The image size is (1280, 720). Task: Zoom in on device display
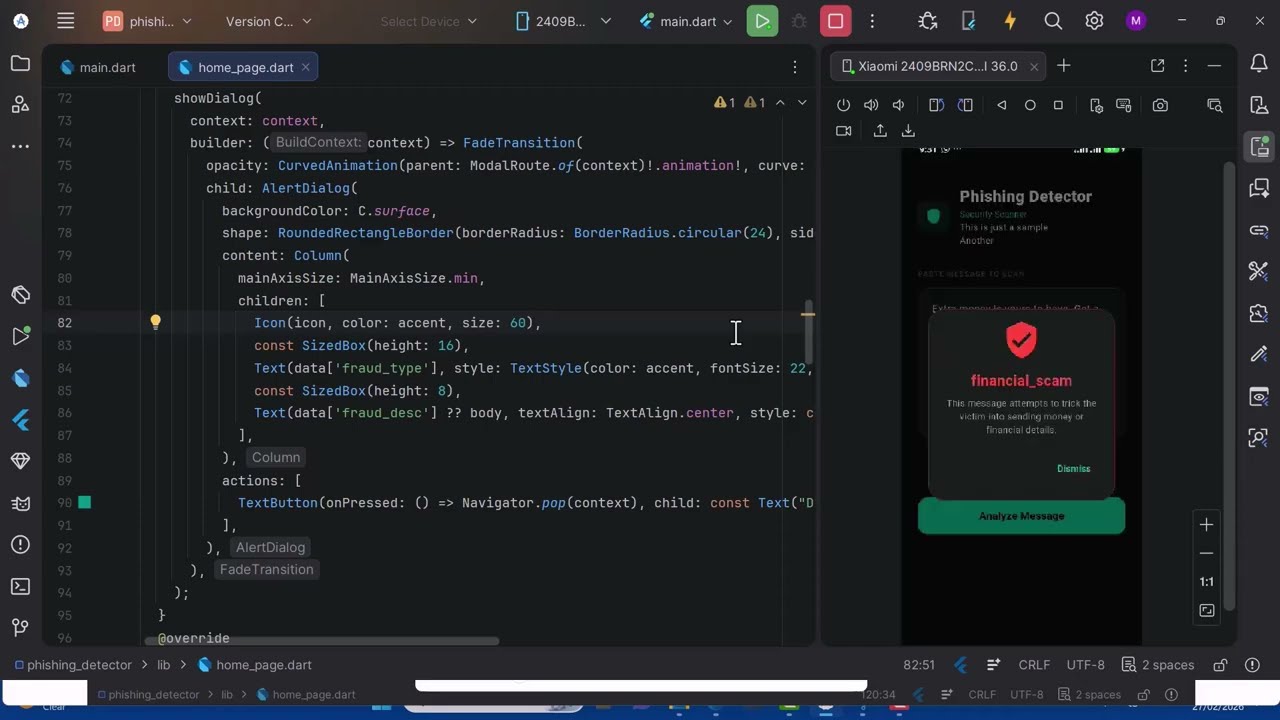click(1206, 525)
